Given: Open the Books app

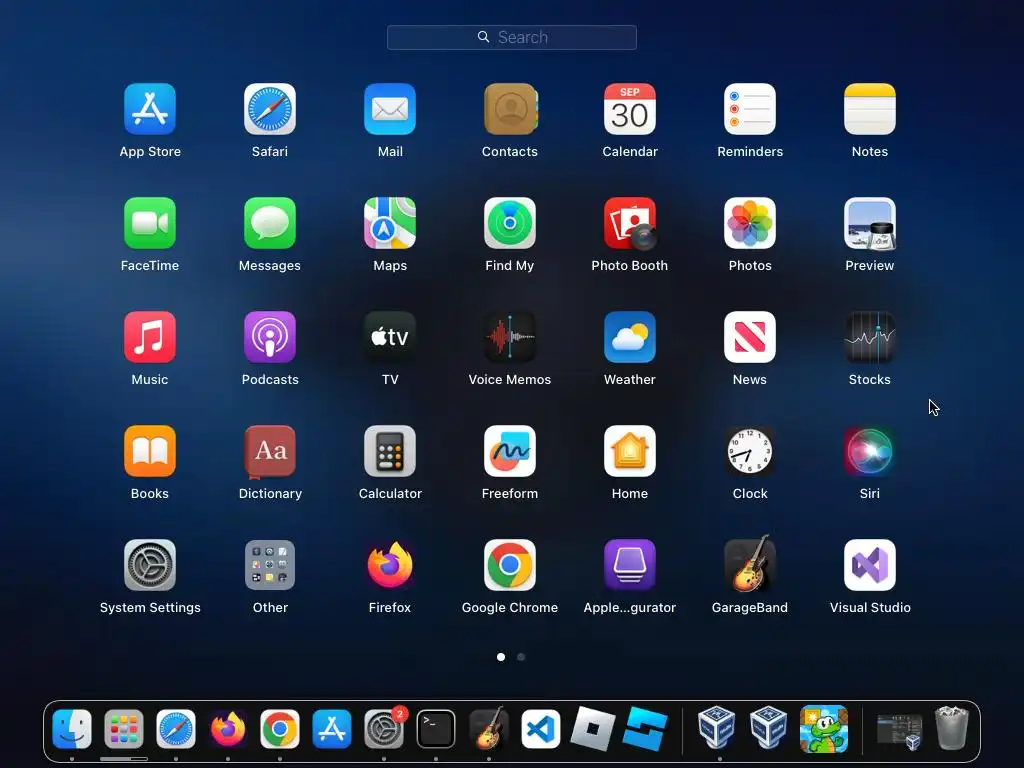Looking at the screenshot, I should tap(150, 451).
